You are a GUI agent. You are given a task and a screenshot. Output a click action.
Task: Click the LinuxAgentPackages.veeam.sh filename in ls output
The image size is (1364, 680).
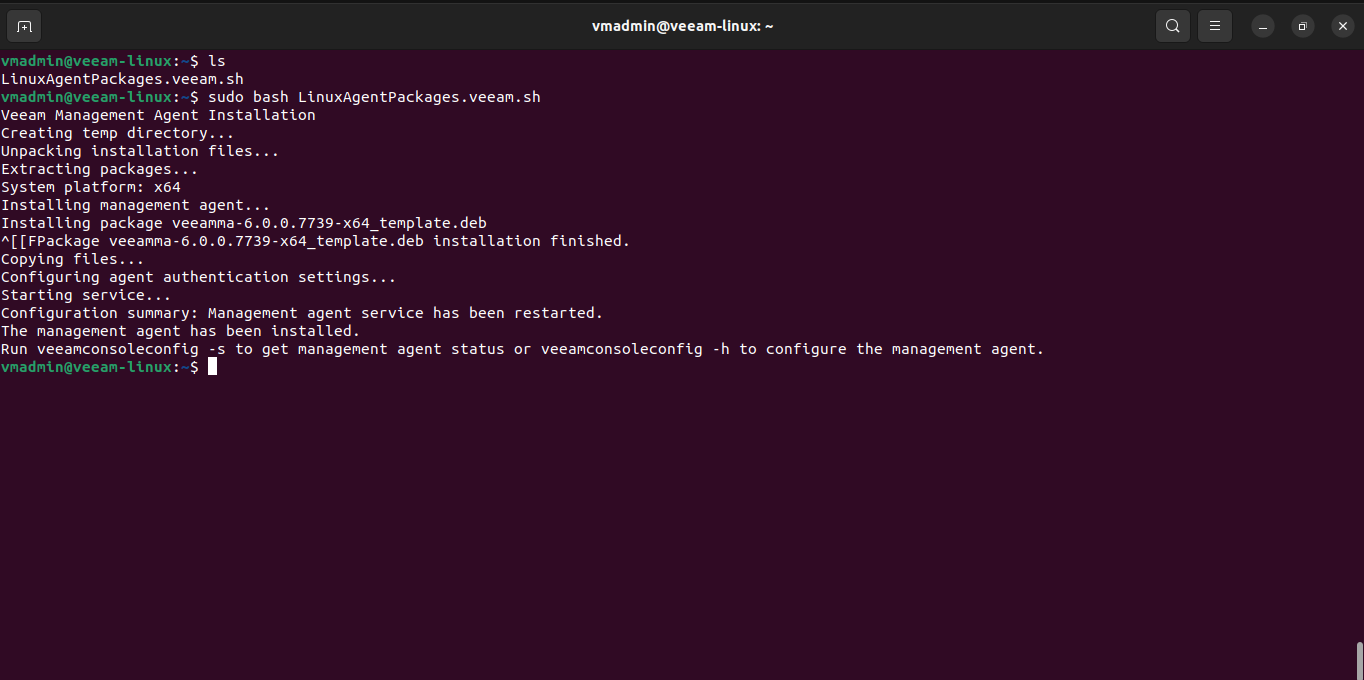(122, 79)
